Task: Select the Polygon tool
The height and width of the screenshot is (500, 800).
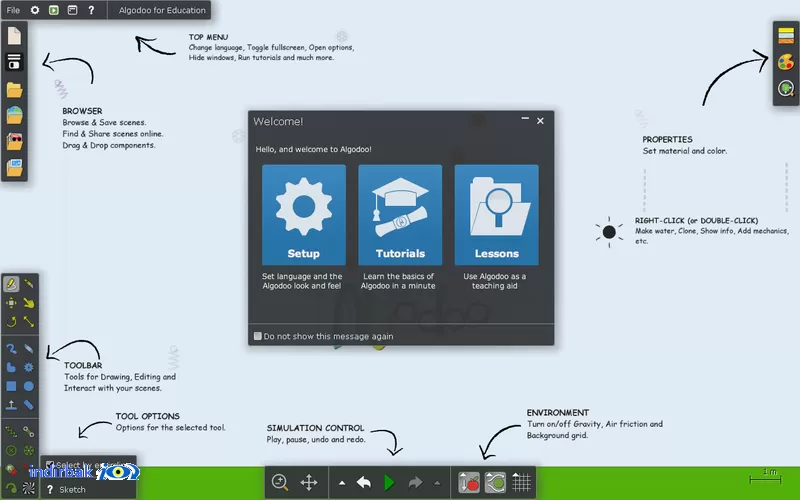Action: [11, 367]
